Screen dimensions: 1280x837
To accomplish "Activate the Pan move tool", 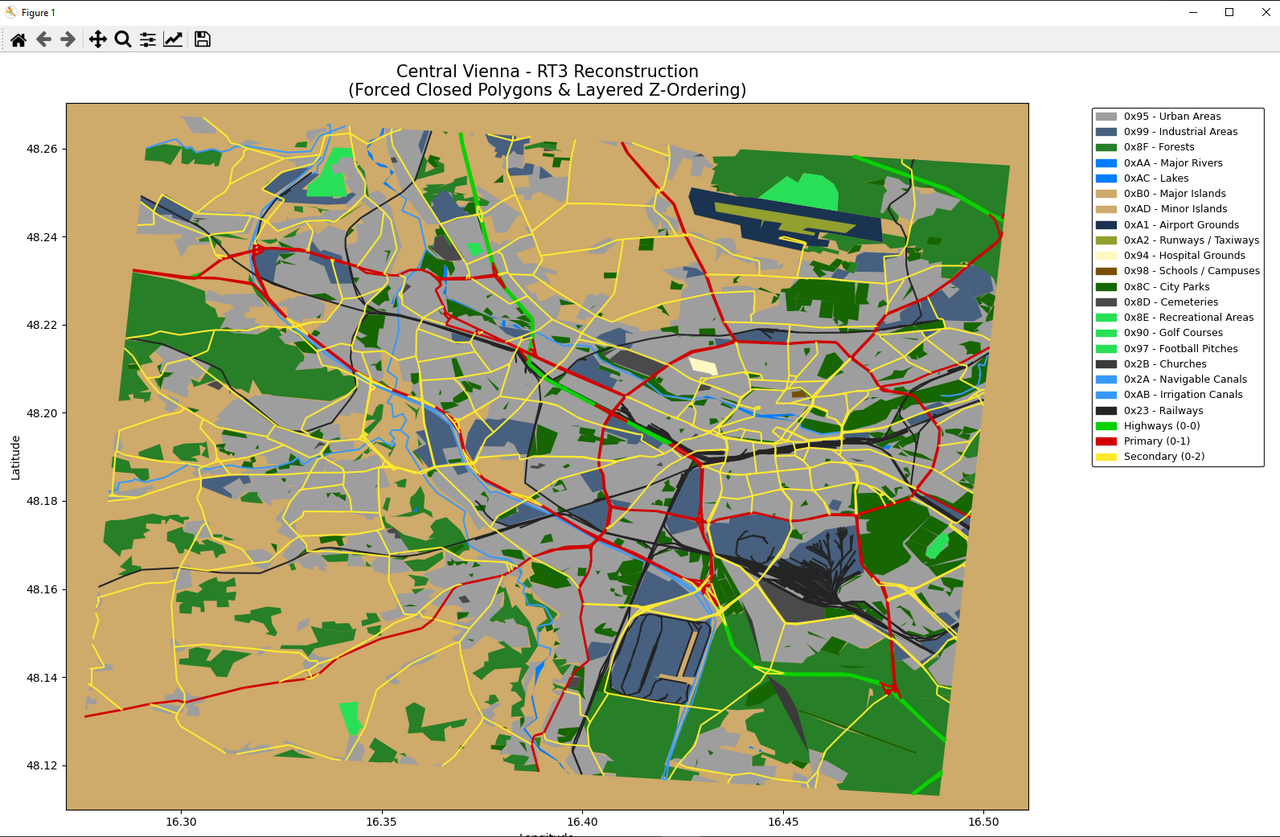I will click(x=98, y=39).
